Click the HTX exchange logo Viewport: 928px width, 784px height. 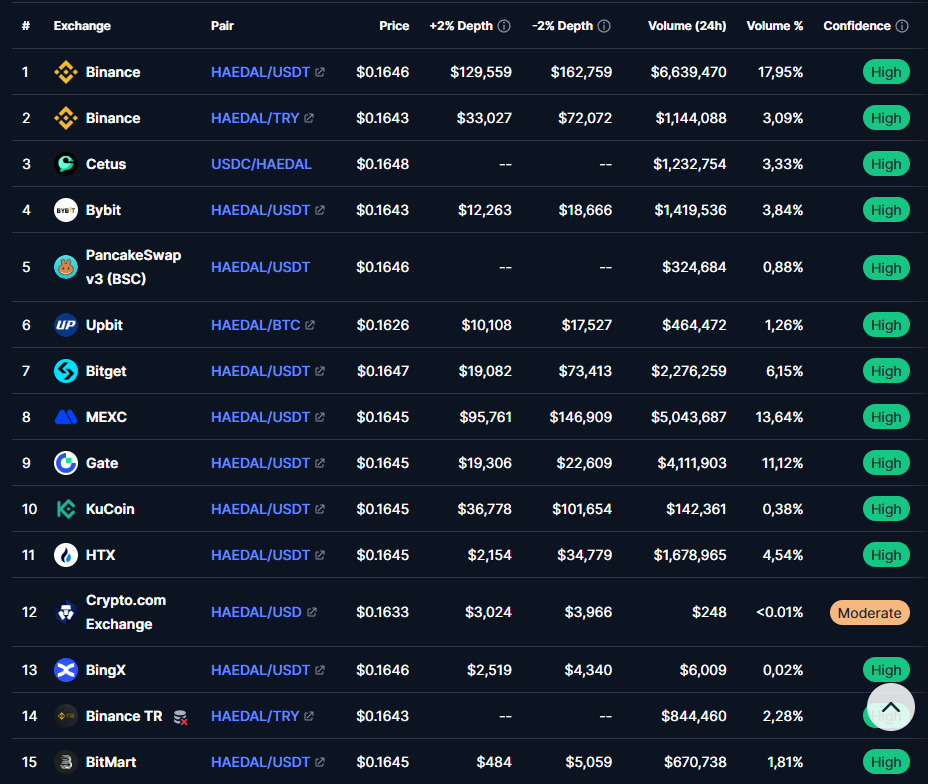(x=66, y=555)
